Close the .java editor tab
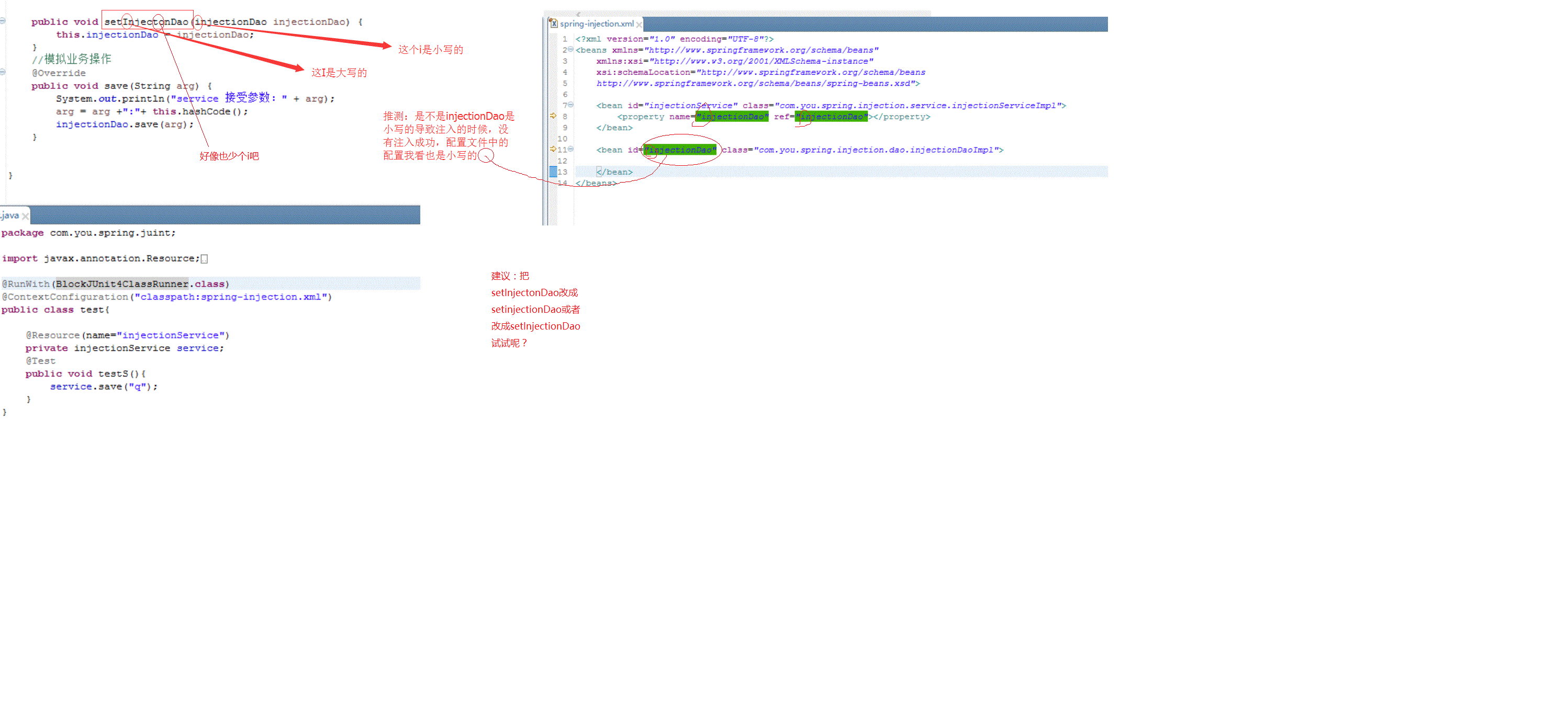1568x725 pixels. [25, 216]
